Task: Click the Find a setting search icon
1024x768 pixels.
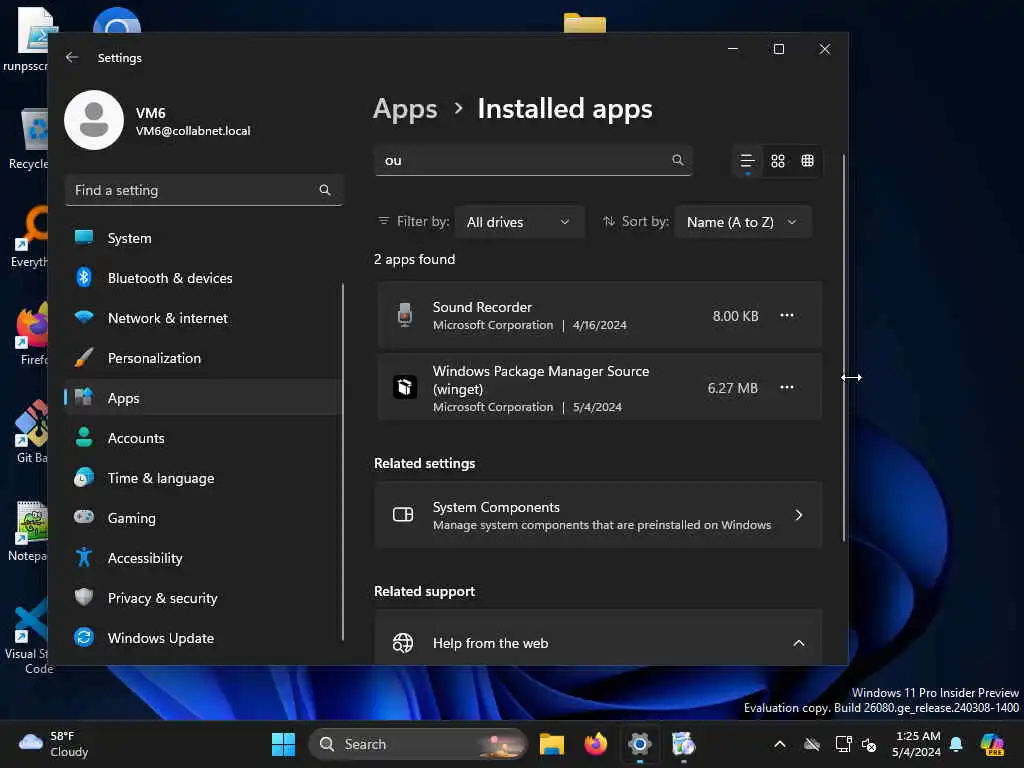Action: click(x=325, y=190)
